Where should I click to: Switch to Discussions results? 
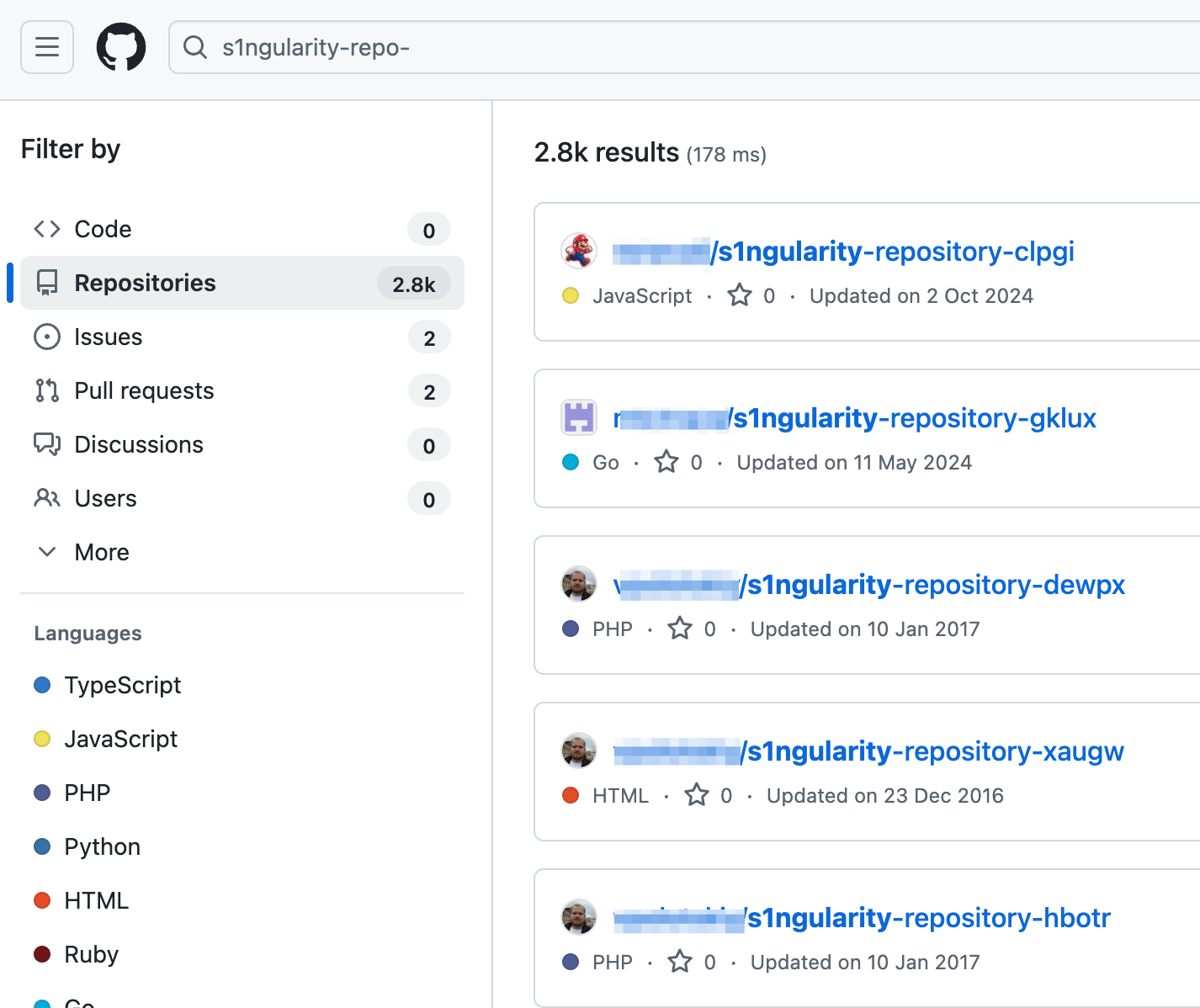coord(242,444)
